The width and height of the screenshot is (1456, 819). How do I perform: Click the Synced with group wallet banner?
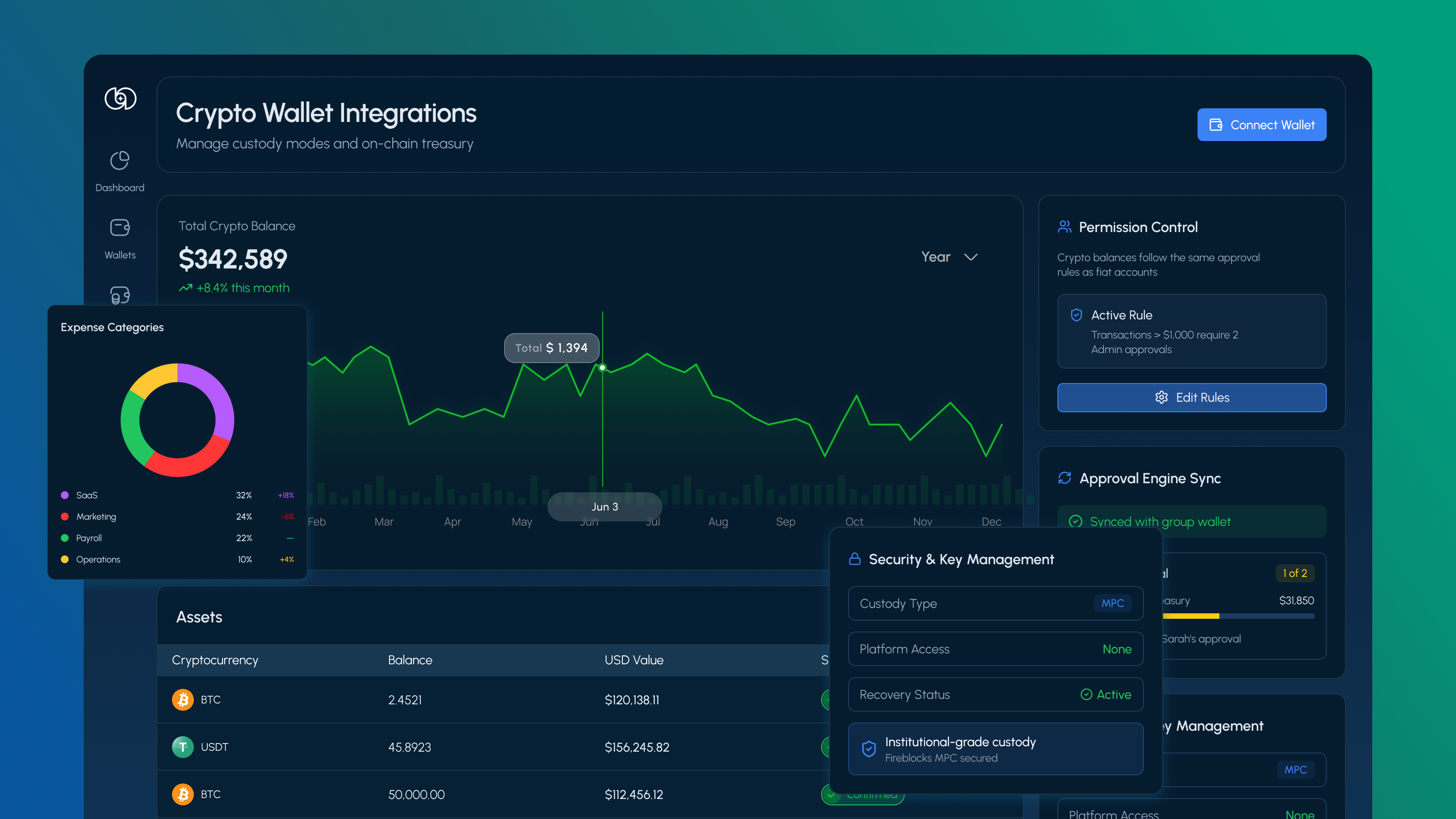1192,521
